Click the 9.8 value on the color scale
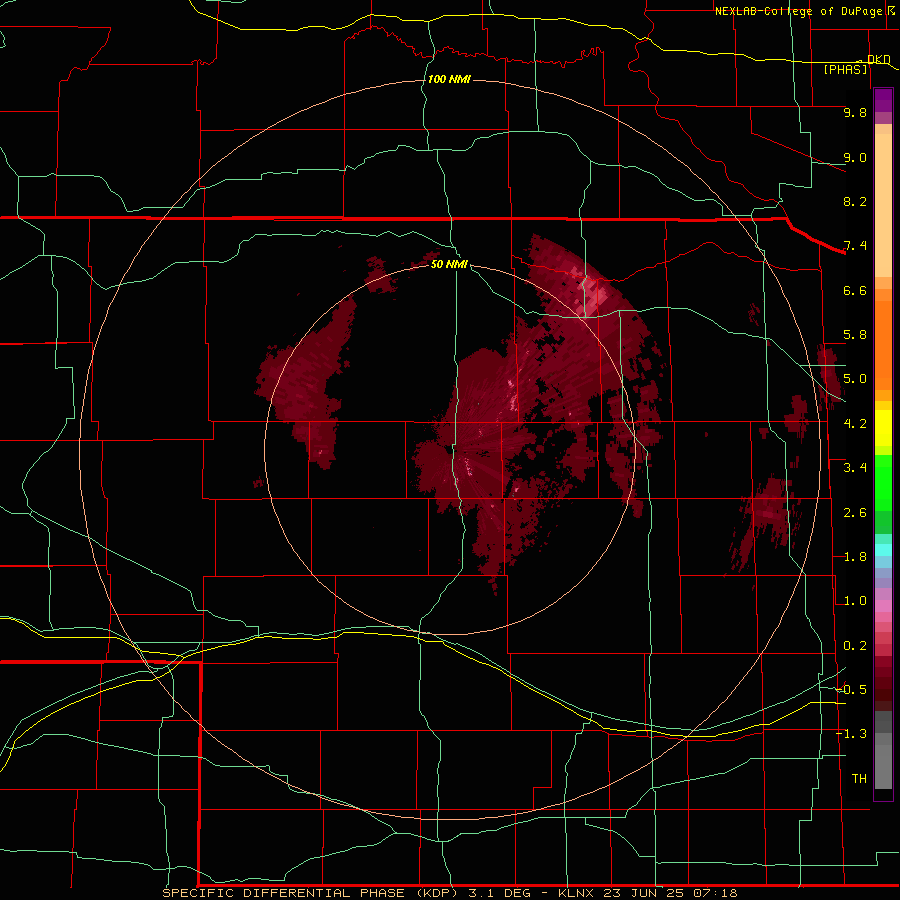The width and height of the screenshot is (900, 900). pyautogui.click(x=855, y=112)
